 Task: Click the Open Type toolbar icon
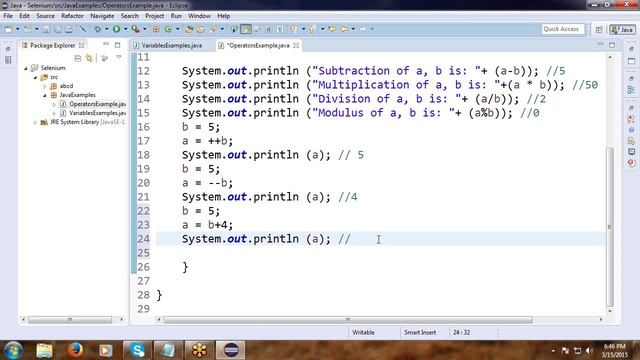pyautogui.click(x=189, y=29)
